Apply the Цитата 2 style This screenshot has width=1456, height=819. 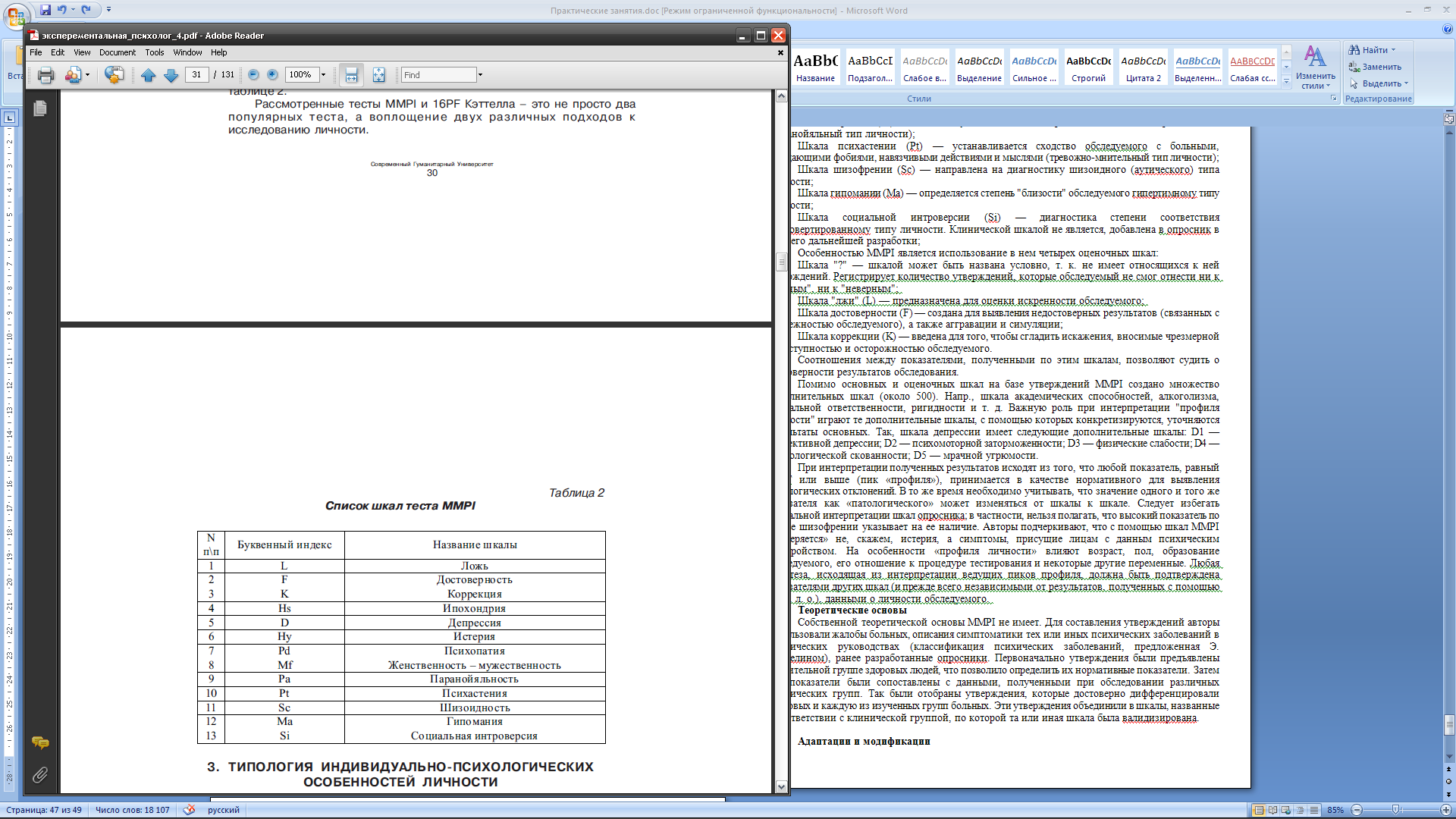click(1143, 68)
